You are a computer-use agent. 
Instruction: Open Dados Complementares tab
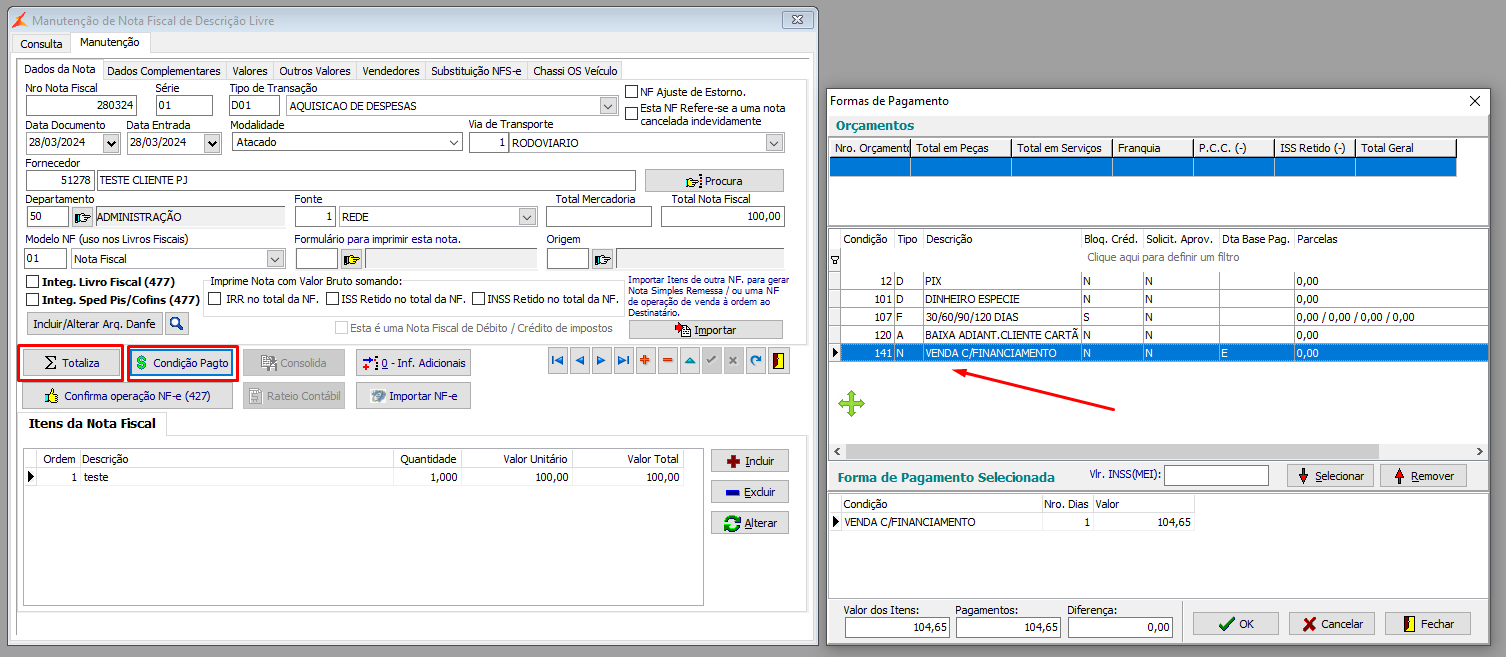pyautogui.click(x=164, y=71)
